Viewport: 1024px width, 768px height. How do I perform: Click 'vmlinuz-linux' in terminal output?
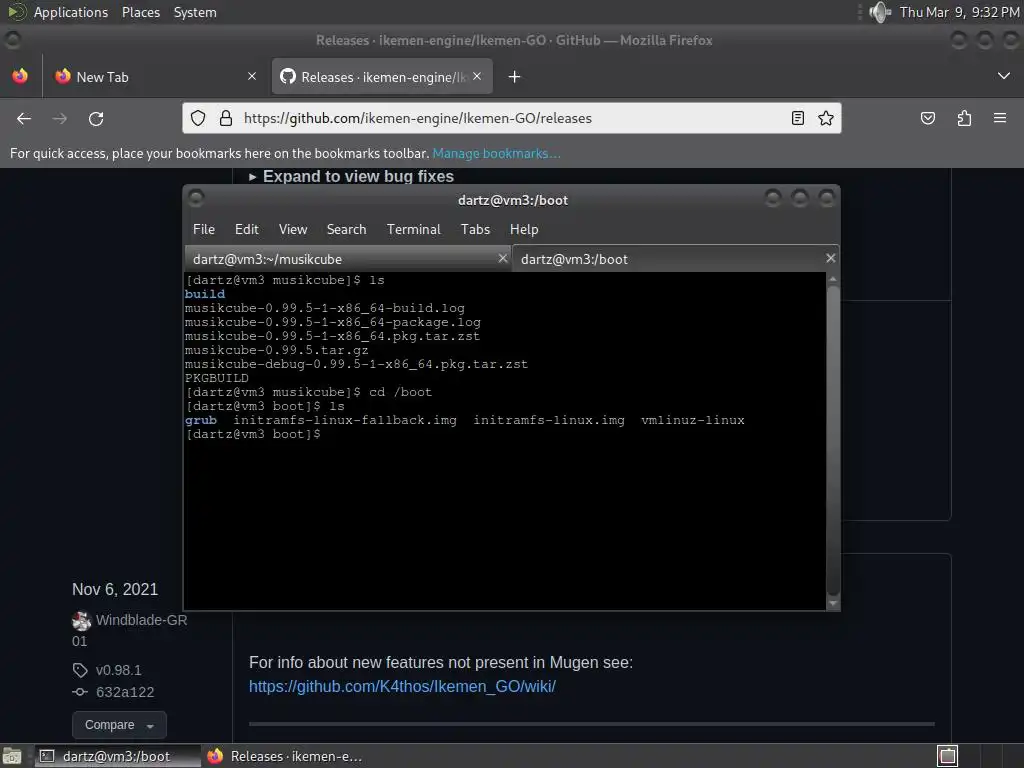pyautogui.click(x=693, y=421)
